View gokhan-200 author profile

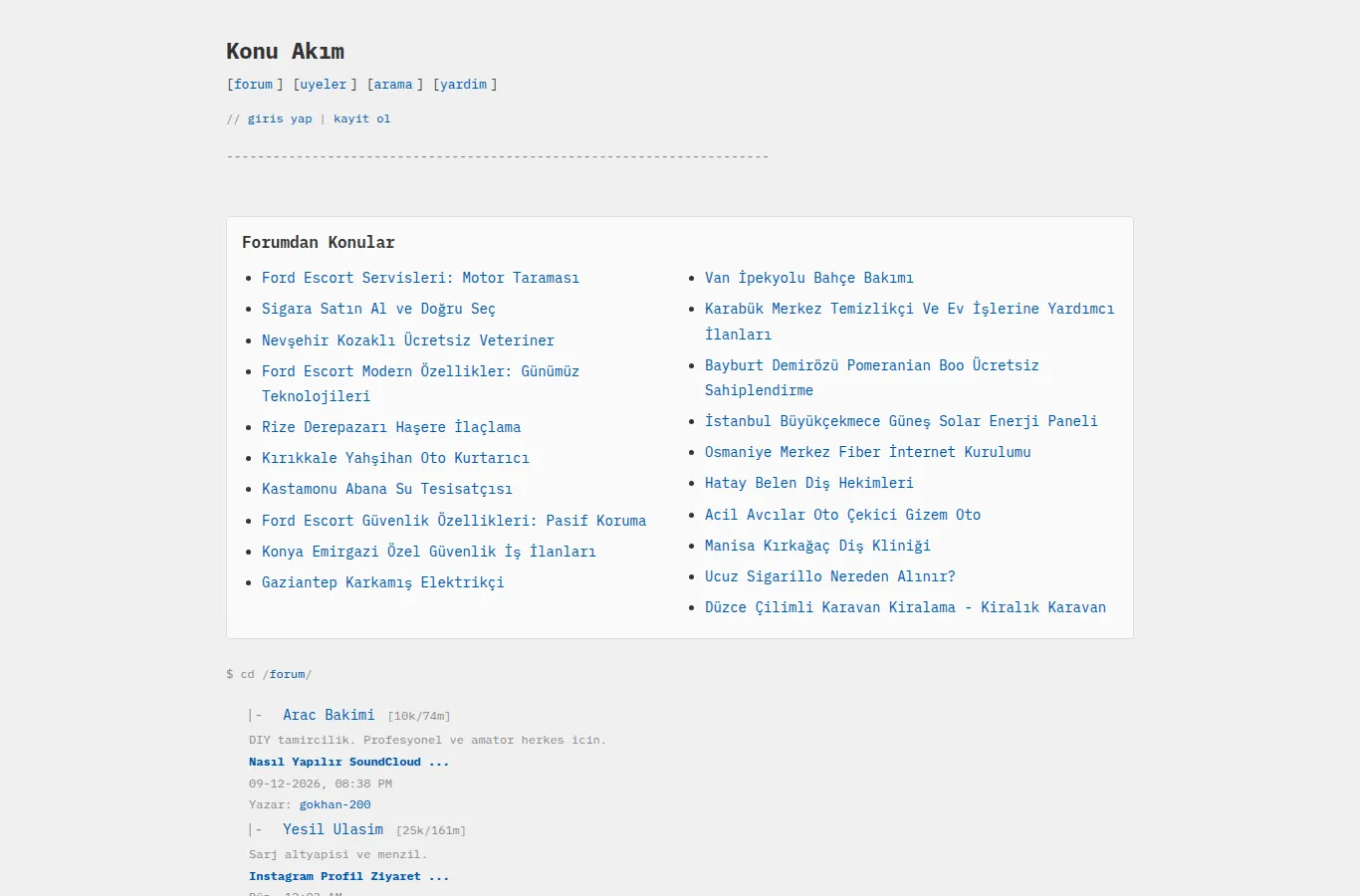tap(336, 804)
